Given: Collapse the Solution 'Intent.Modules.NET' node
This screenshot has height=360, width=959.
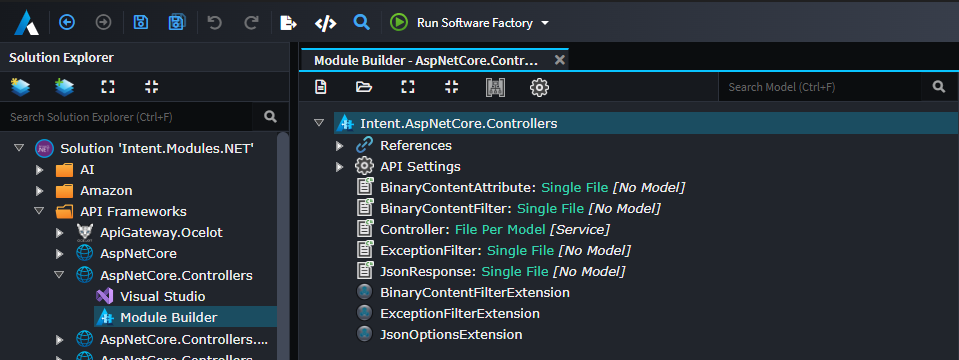Looking at the screenshot, I should 18,148.
